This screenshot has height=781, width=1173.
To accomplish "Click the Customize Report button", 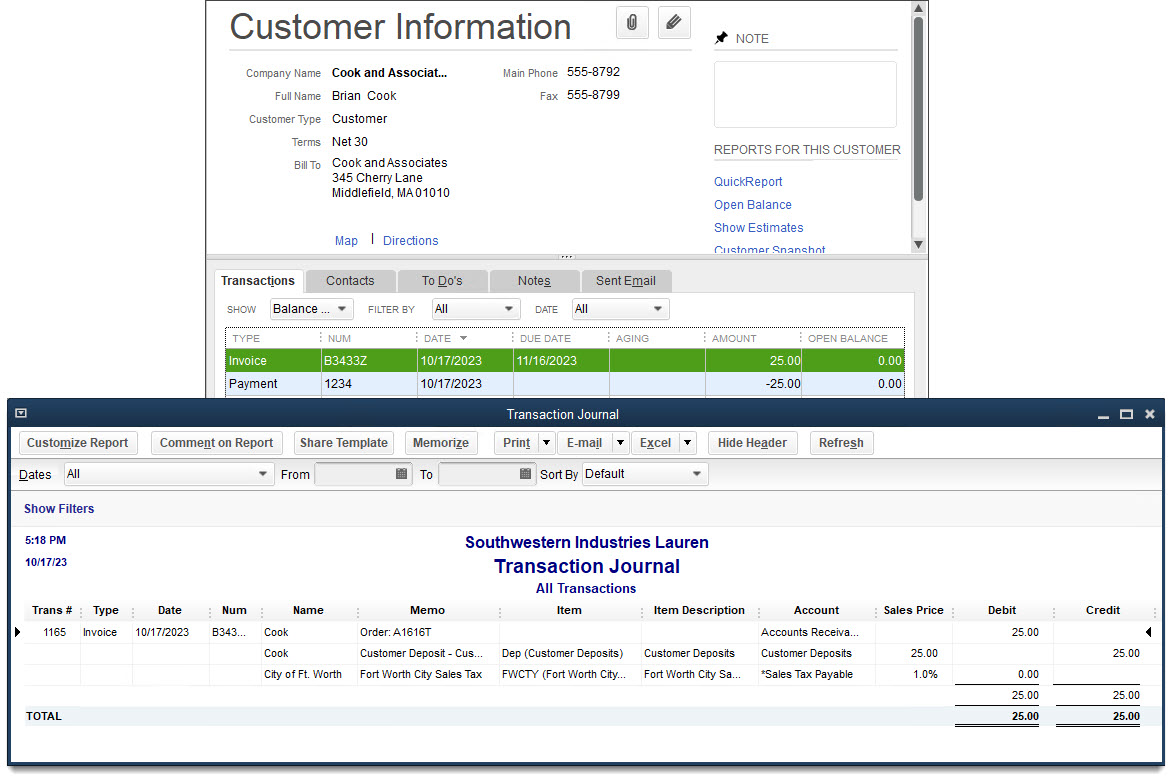I will click(x=78, y=442).
